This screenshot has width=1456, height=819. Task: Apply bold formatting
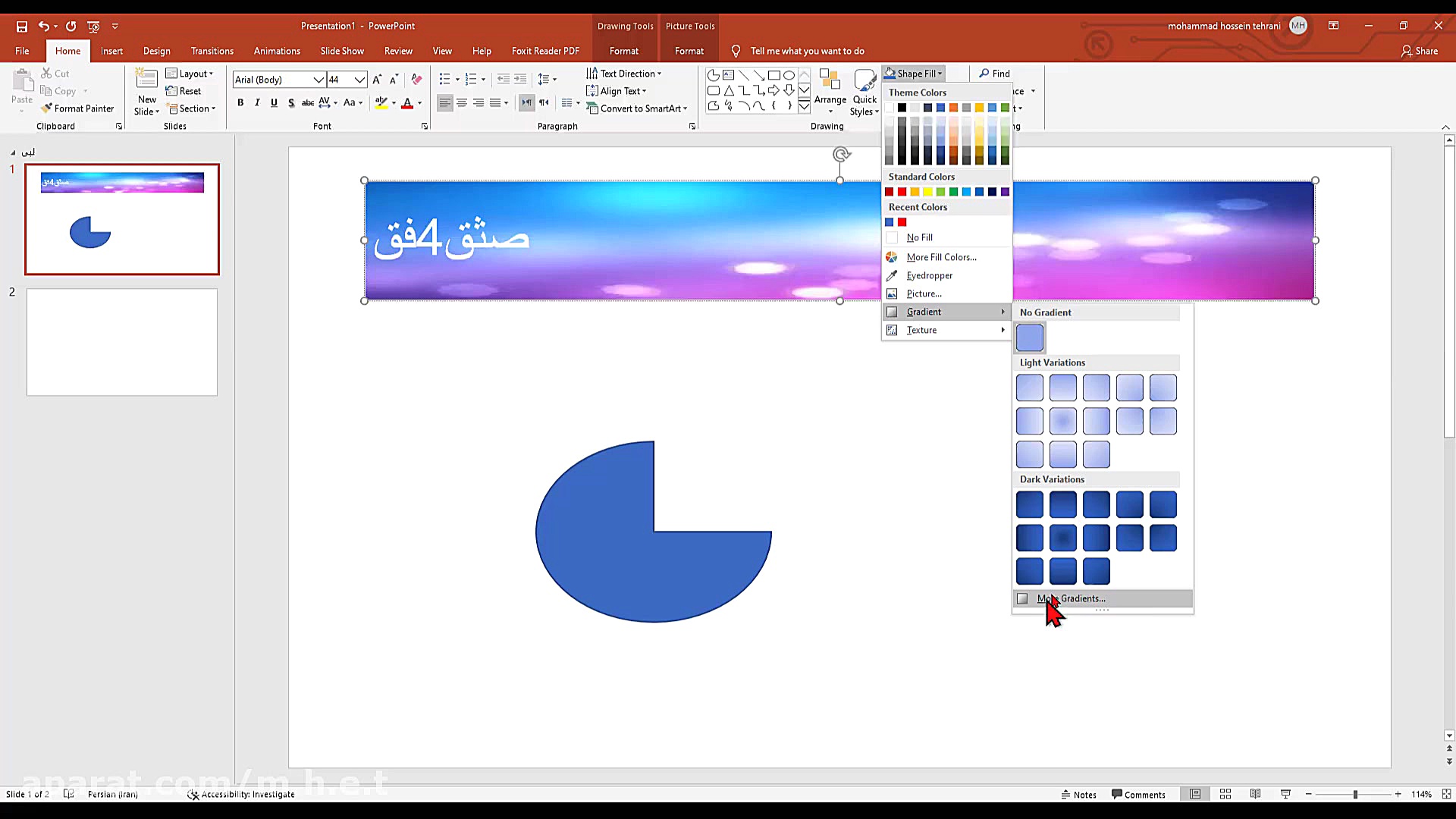(240, 102)
